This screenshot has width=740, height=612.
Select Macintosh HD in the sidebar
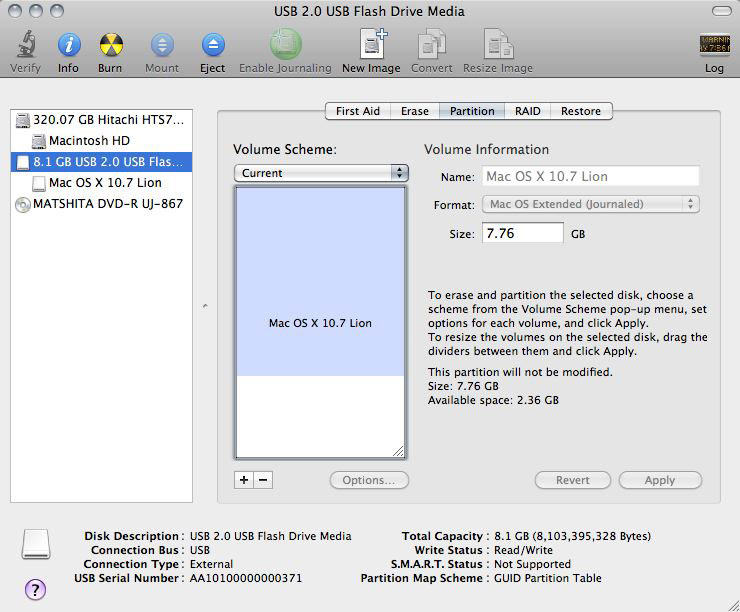(x=101, y=141)
